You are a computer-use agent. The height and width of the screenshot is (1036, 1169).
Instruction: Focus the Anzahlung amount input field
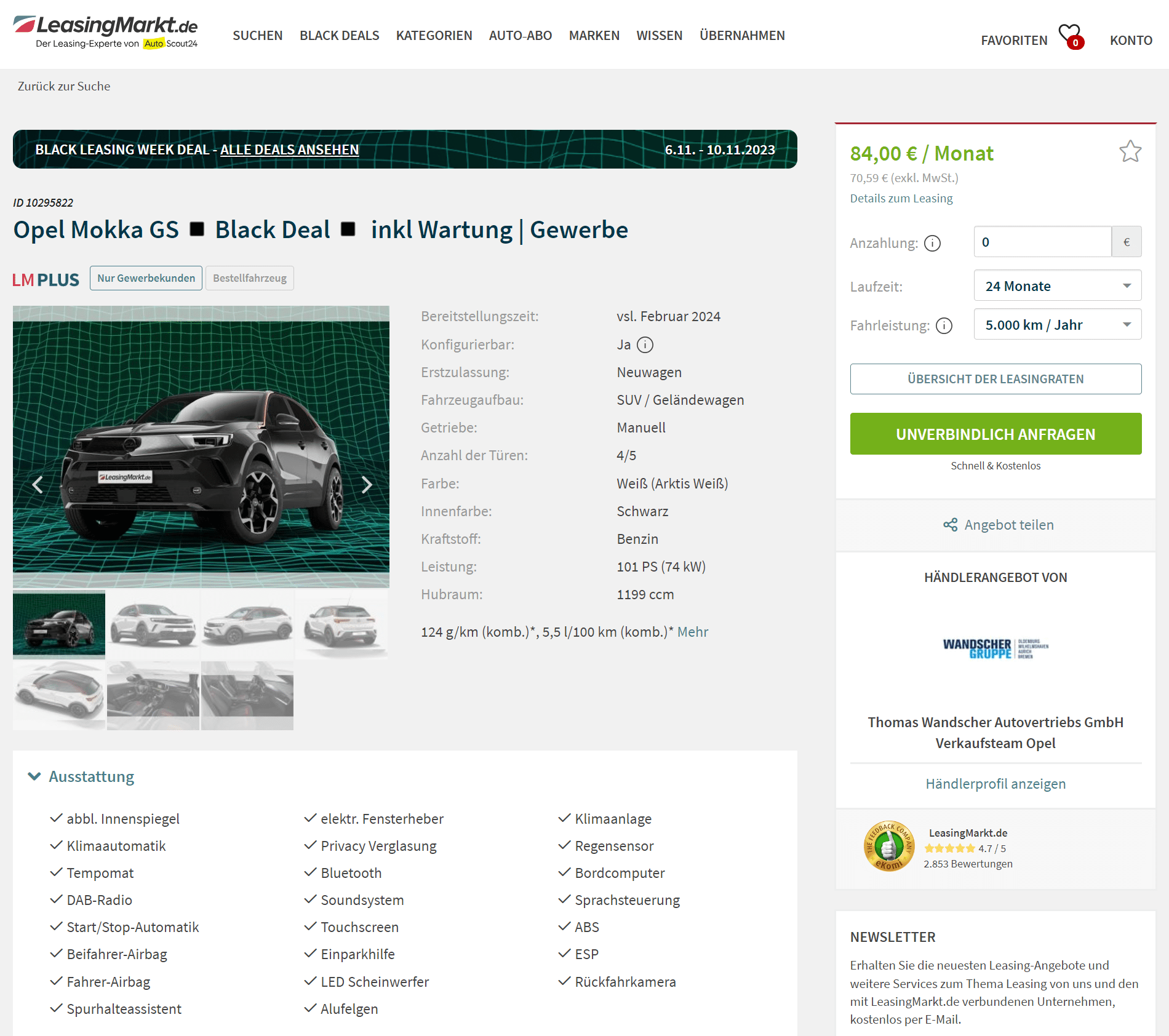1042,242
